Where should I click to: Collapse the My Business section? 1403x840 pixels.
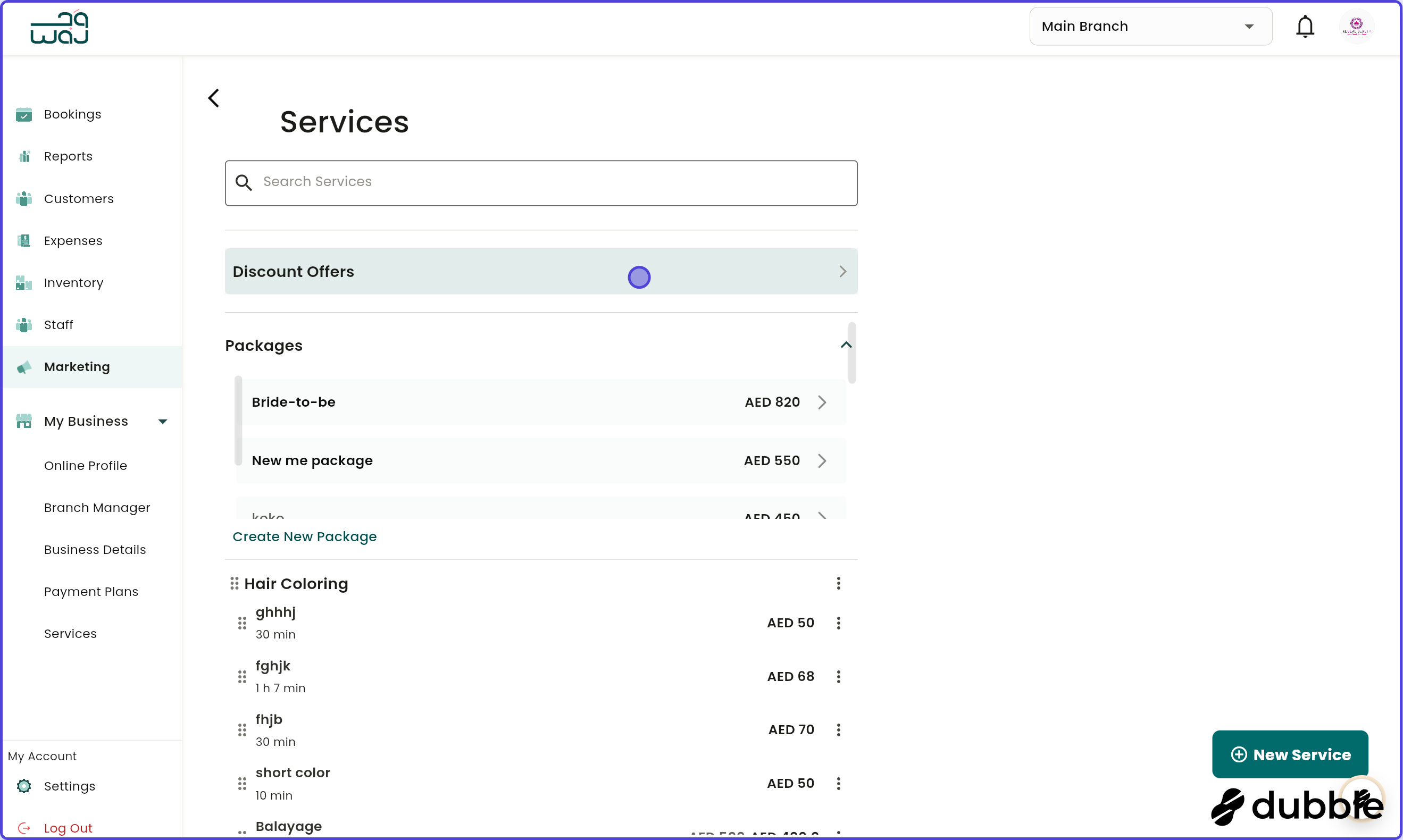click(163, 421)
